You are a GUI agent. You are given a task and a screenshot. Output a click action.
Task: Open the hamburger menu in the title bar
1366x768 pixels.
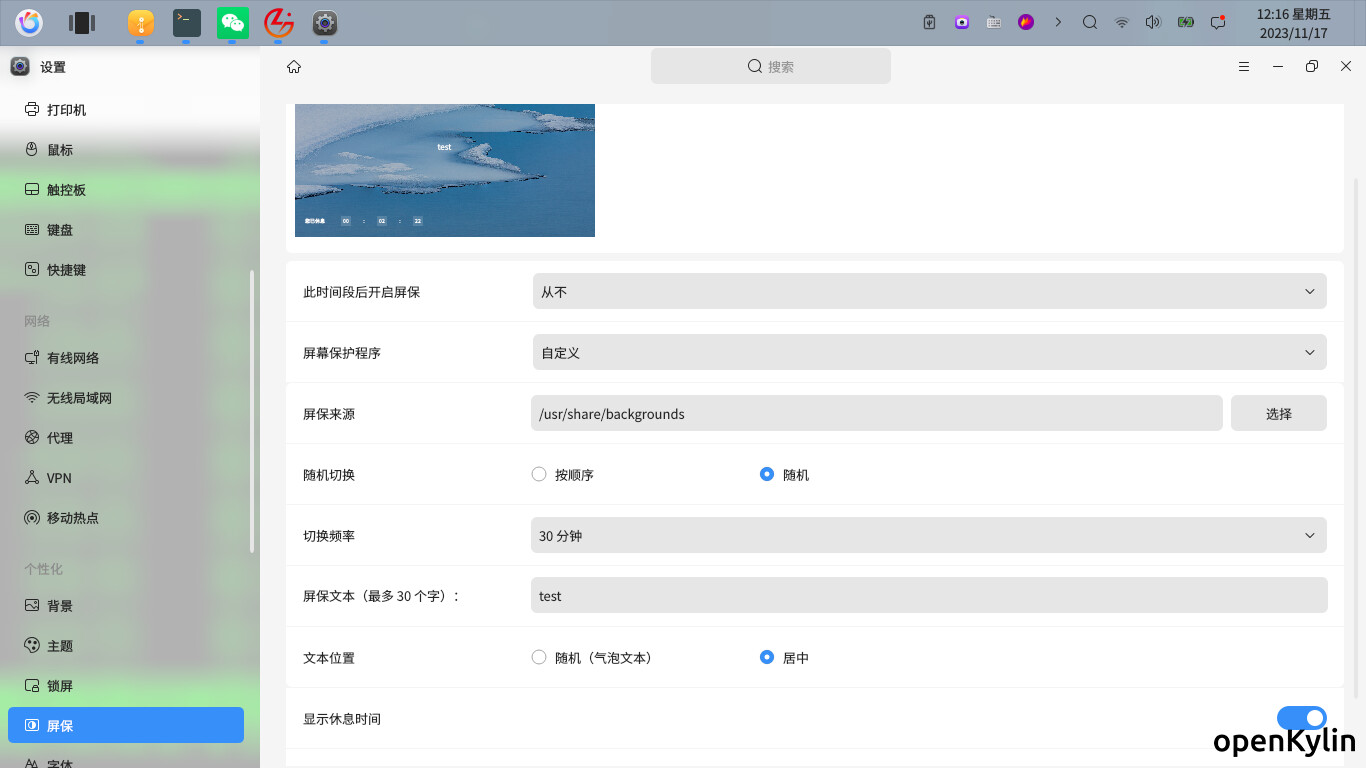1244,67
